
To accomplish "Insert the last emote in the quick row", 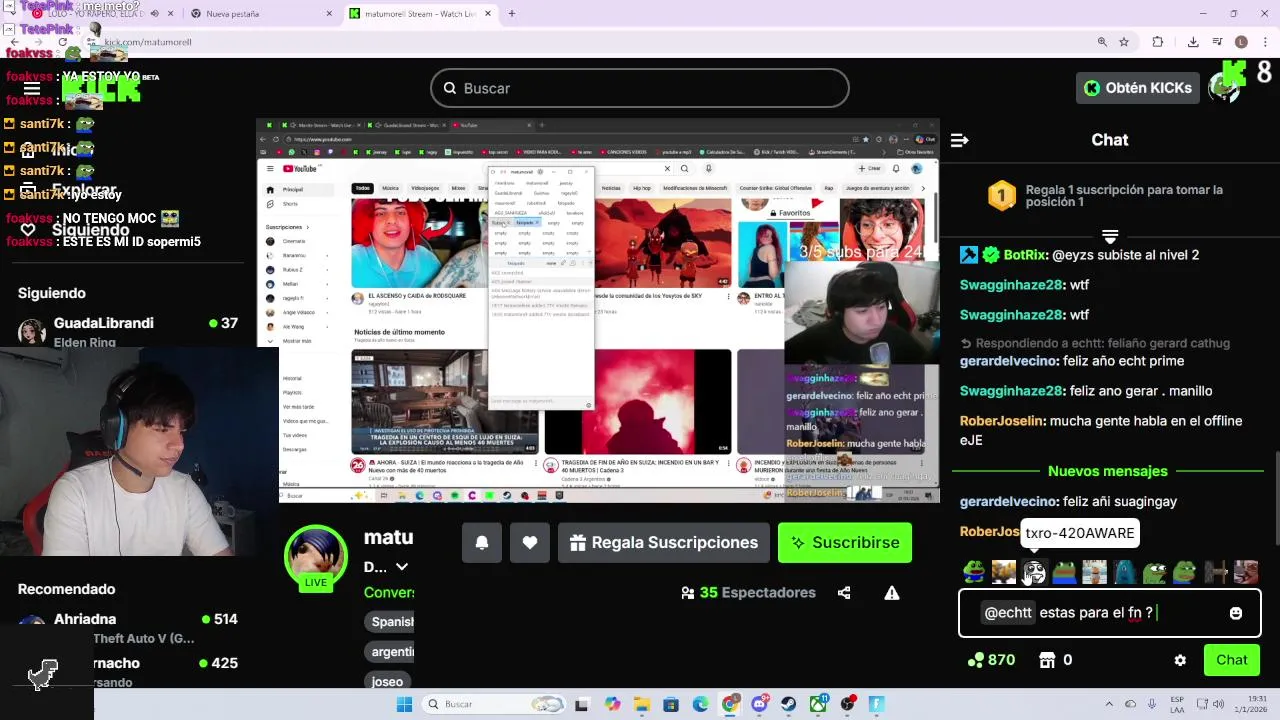I will [x=1246, y=572].
